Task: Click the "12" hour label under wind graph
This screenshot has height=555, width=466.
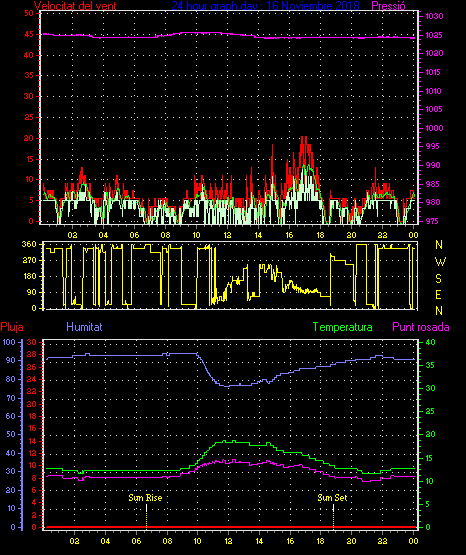Action: (x=227, y=235)
